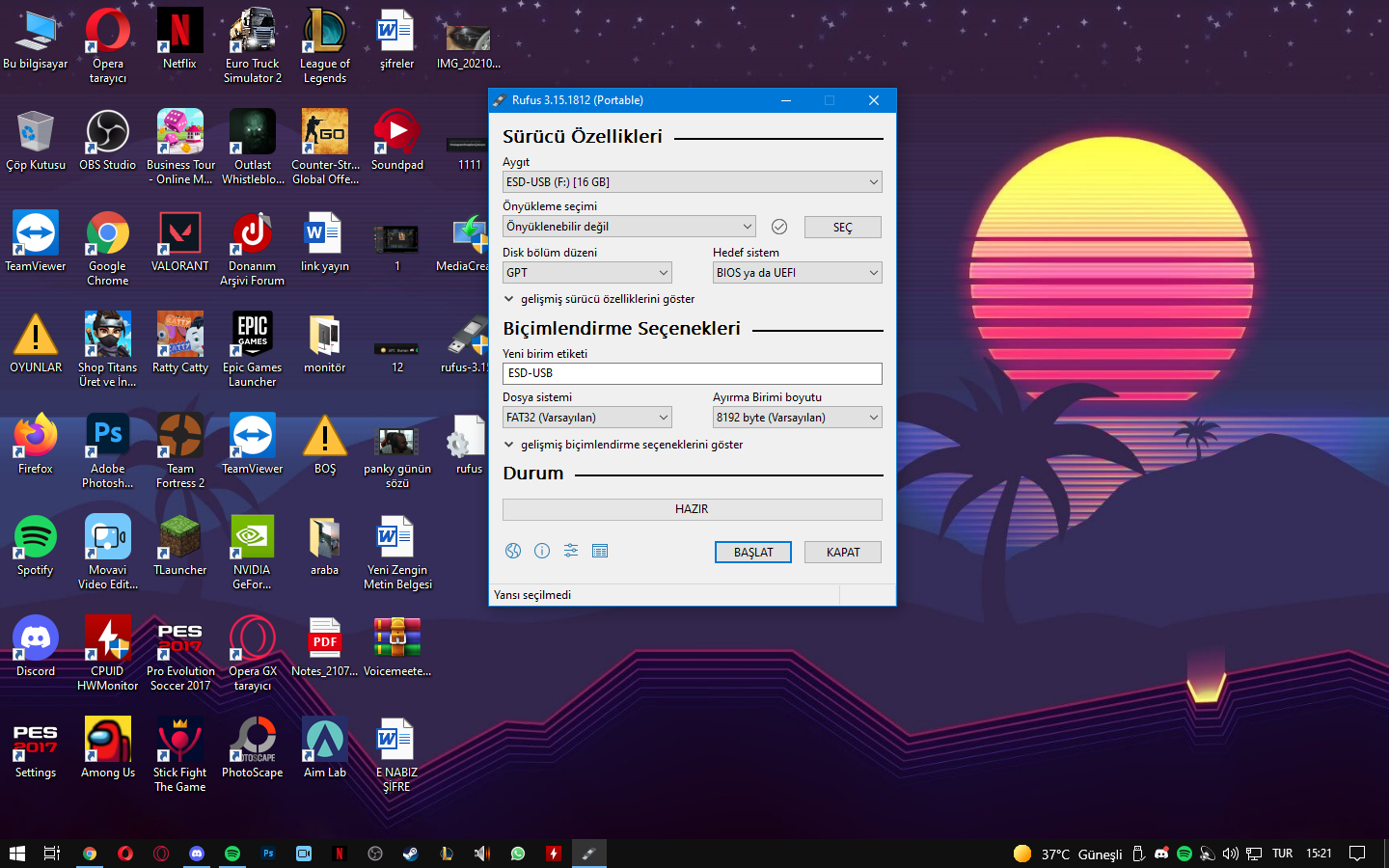Select TLauncher desktop icon
1389x868 pixels.
[180, 547]
